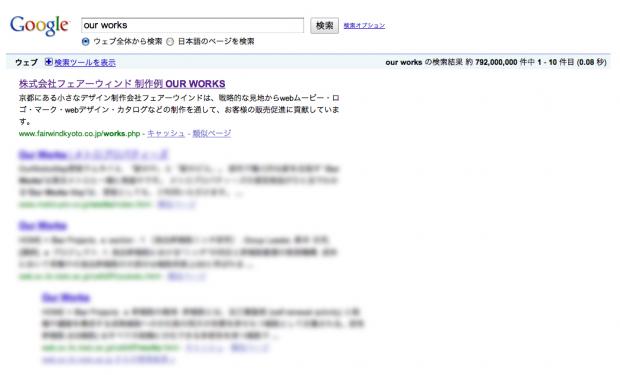
Task: Open the 検索オプション link
Action: point(364,26)
